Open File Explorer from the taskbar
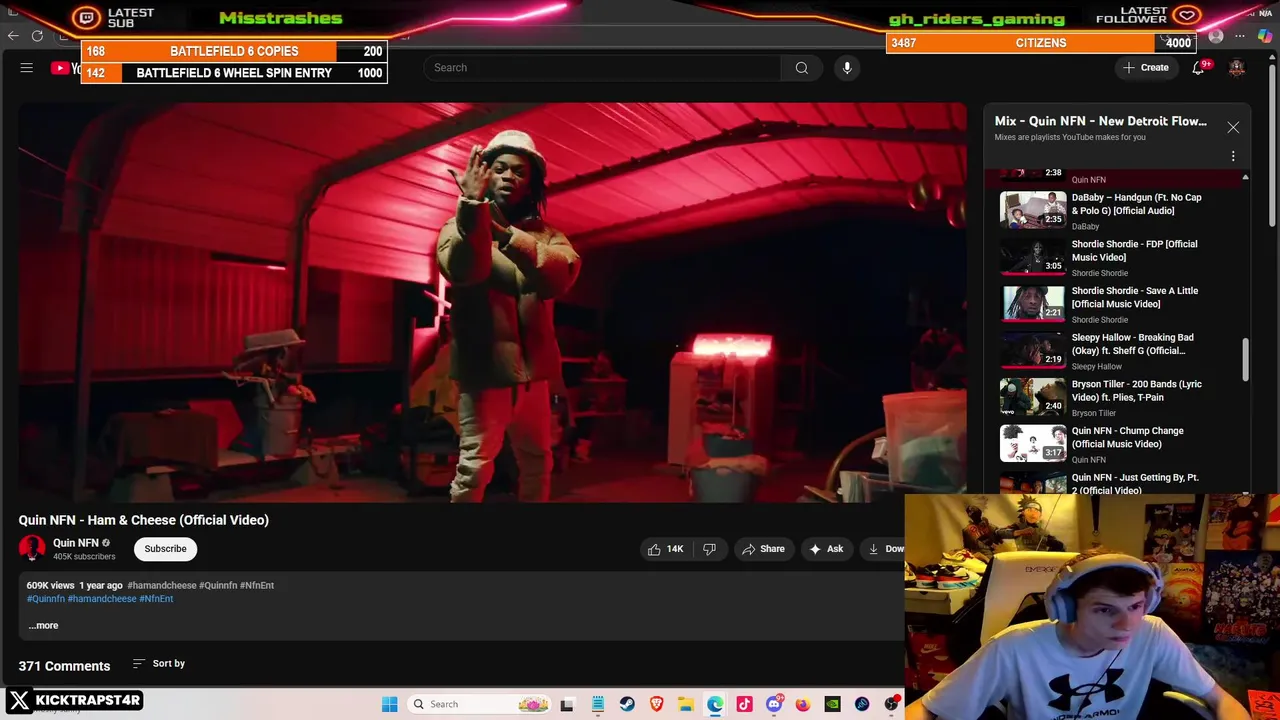Image resolution: width=1280 pixels, height=720 pixels. 686,704
